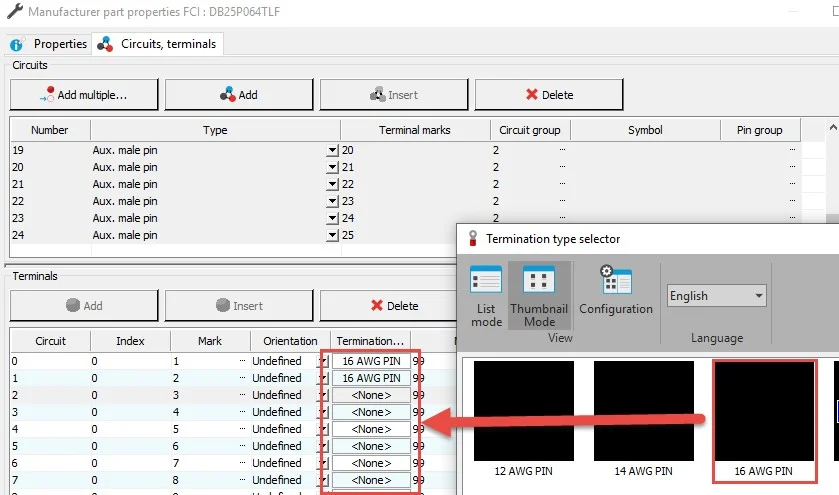
Task: Open Orientation dropdown for terminal mark 3
Action: (x=323, y=395)
